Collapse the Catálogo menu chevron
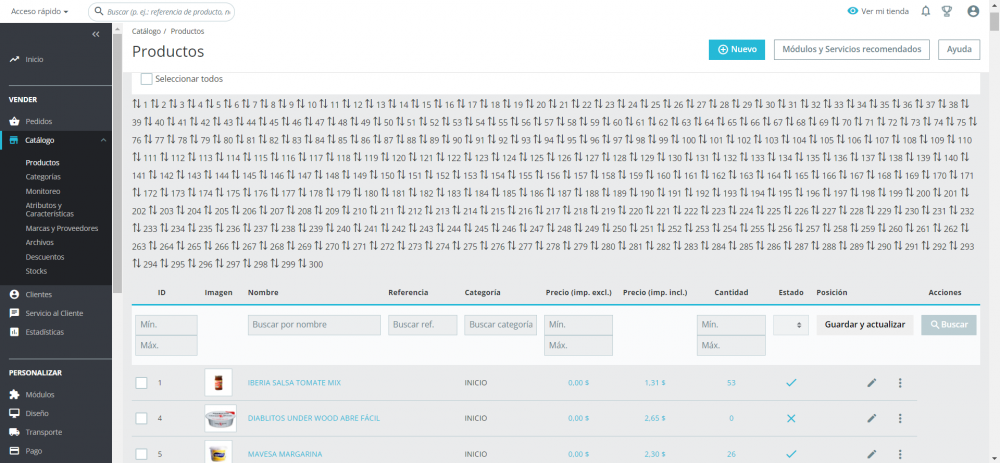The height and width of the screenshot is (463, 1000). pyautogui.click(x=103, y=140)
